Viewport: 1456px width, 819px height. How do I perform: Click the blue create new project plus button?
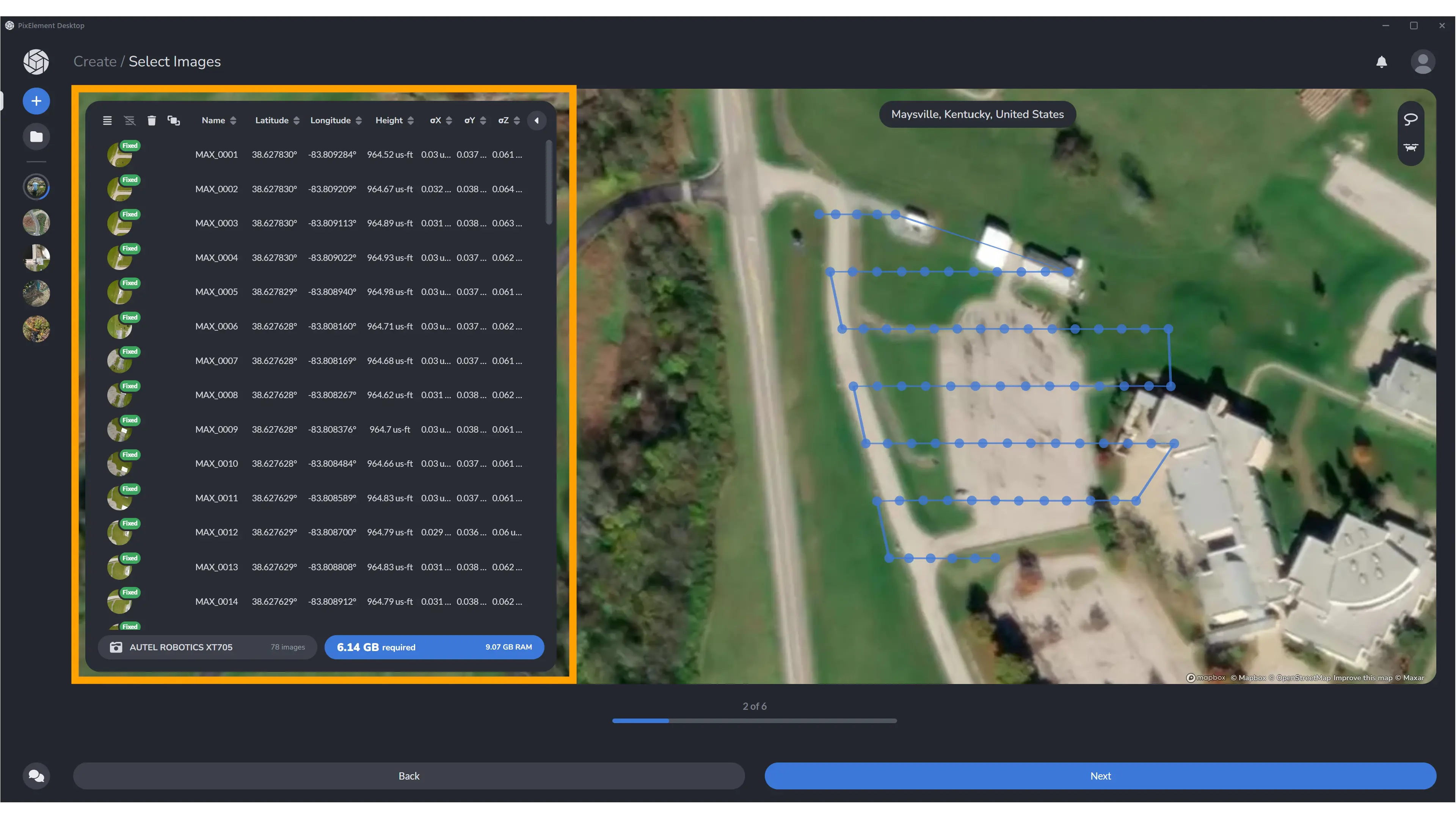click(36, 101)
